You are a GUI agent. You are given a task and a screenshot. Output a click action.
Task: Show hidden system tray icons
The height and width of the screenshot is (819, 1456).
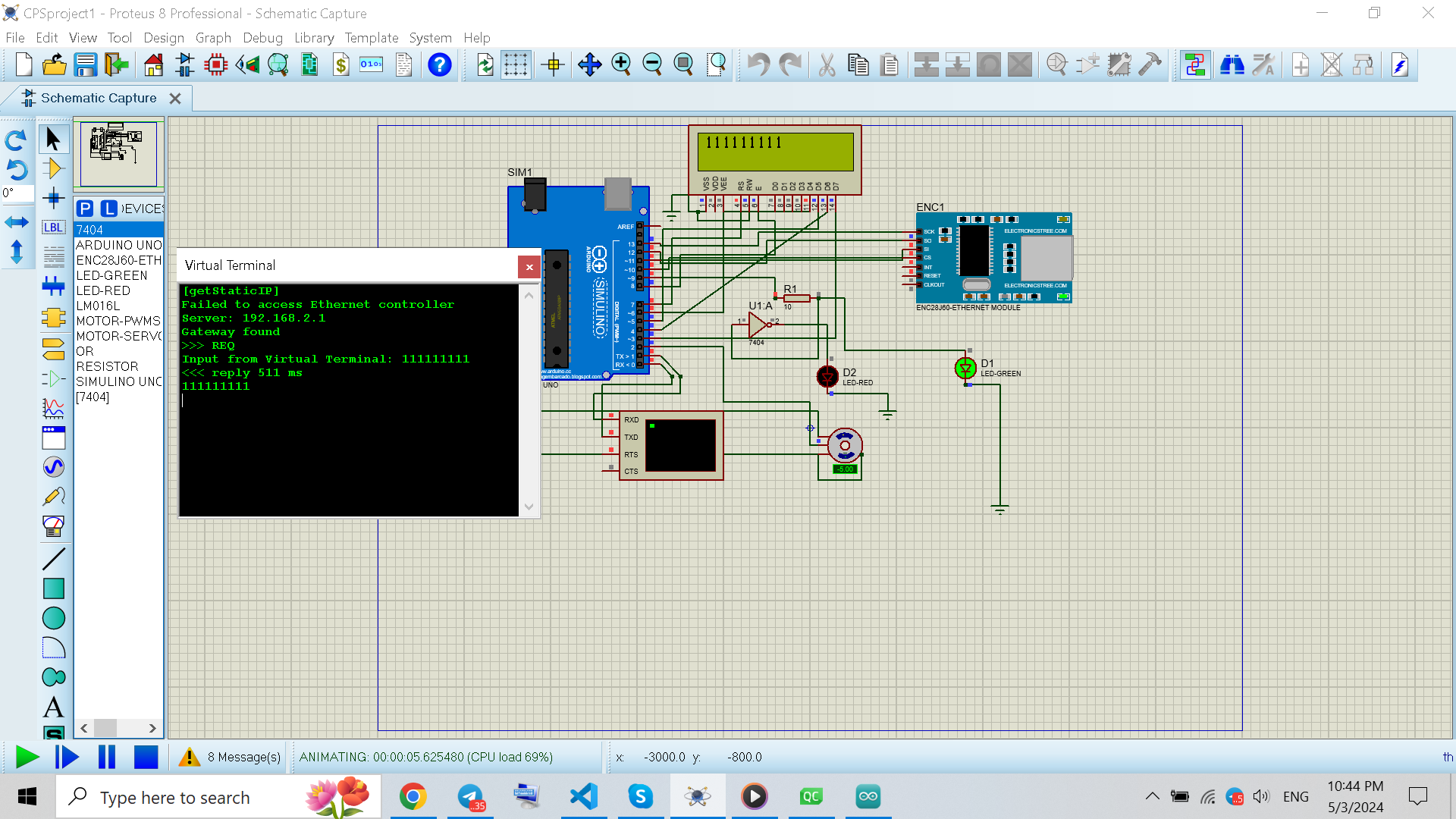click(x=1152, y=796)
